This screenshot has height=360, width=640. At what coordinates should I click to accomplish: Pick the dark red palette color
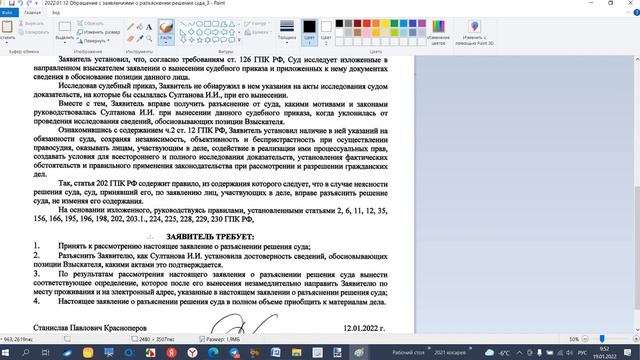click(x=358, y=23)
